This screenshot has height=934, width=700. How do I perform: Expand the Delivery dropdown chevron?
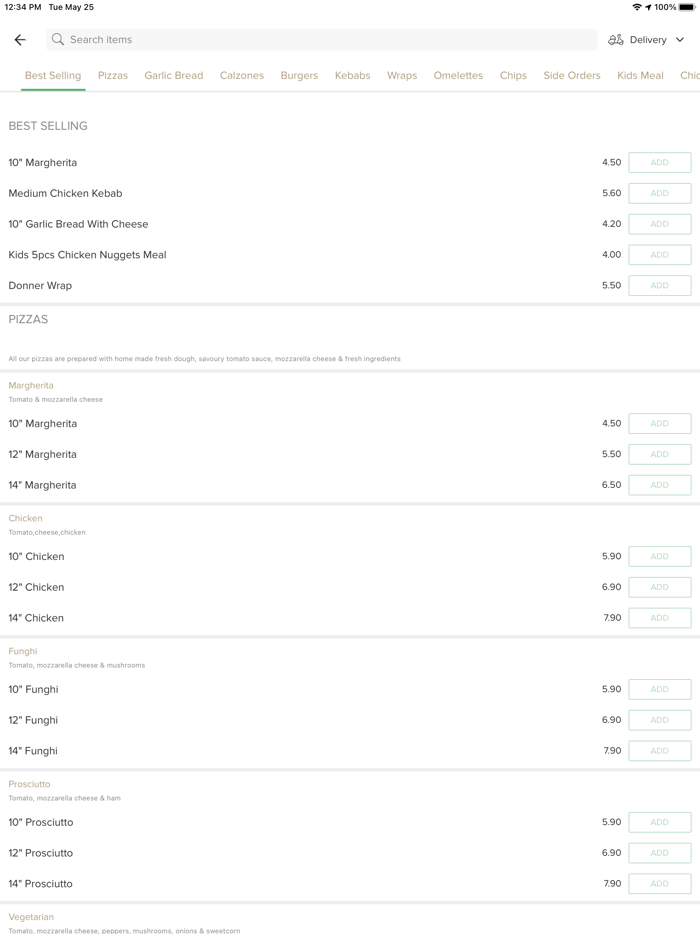click(680, 40)
